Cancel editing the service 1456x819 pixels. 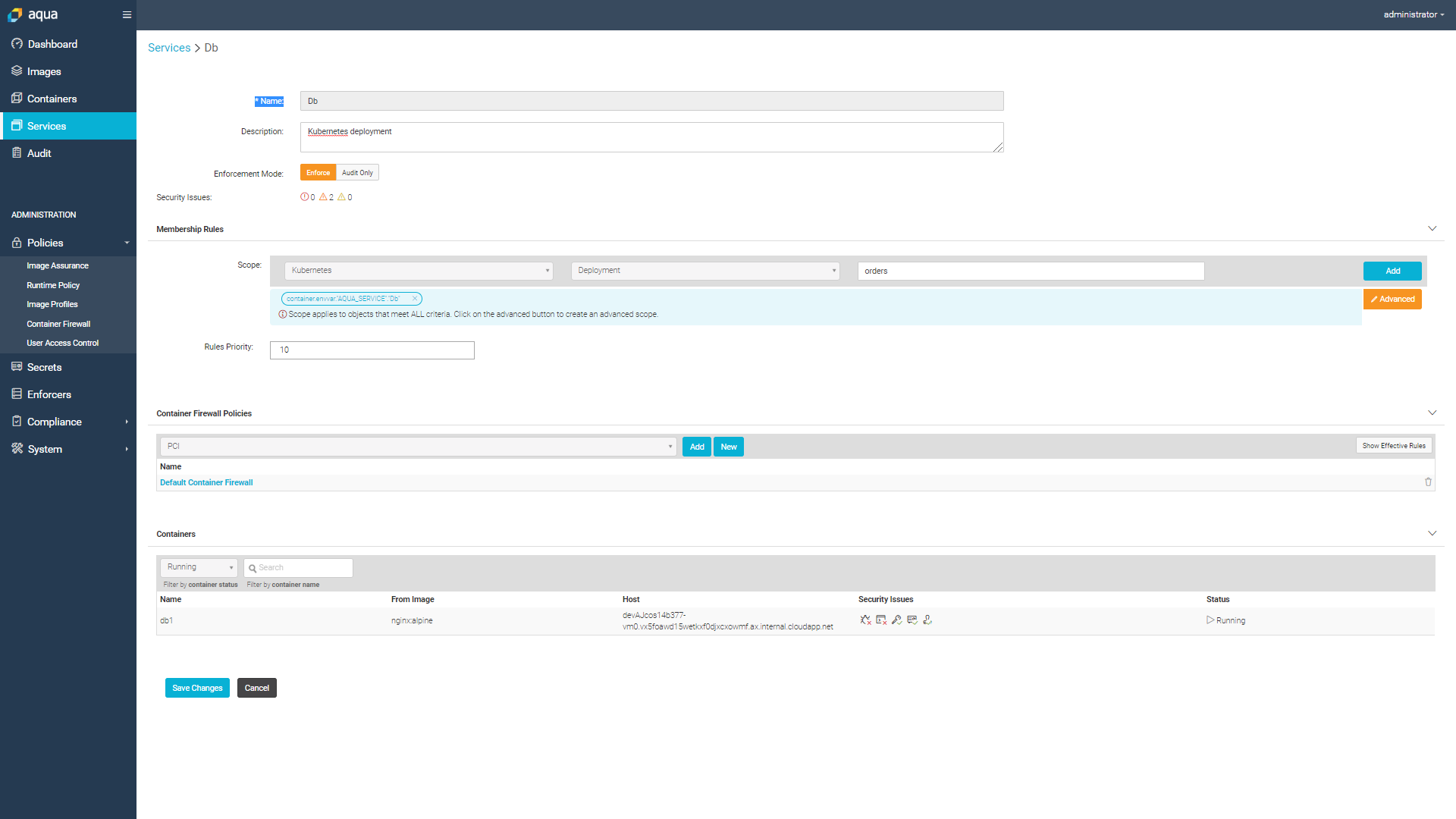coord(257,688)
